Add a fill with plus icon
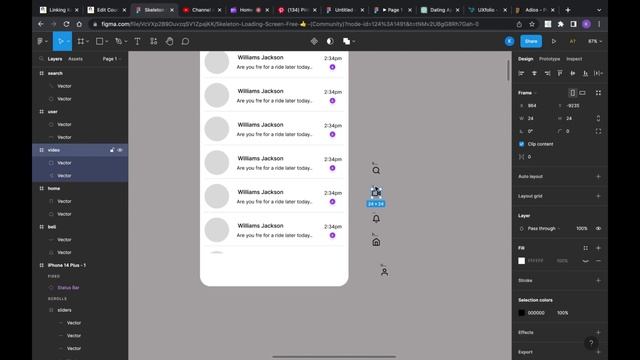This screenshot has width=640, height=360. tap(598, 248)
